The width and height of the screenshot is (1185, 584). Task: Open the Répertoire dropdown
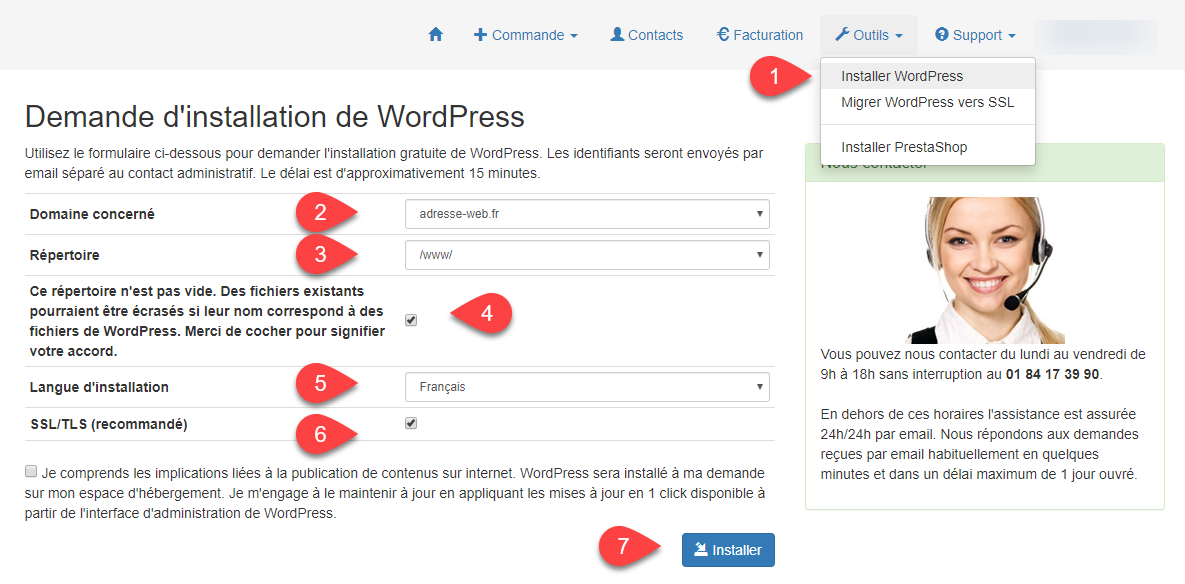coord(587,255)
